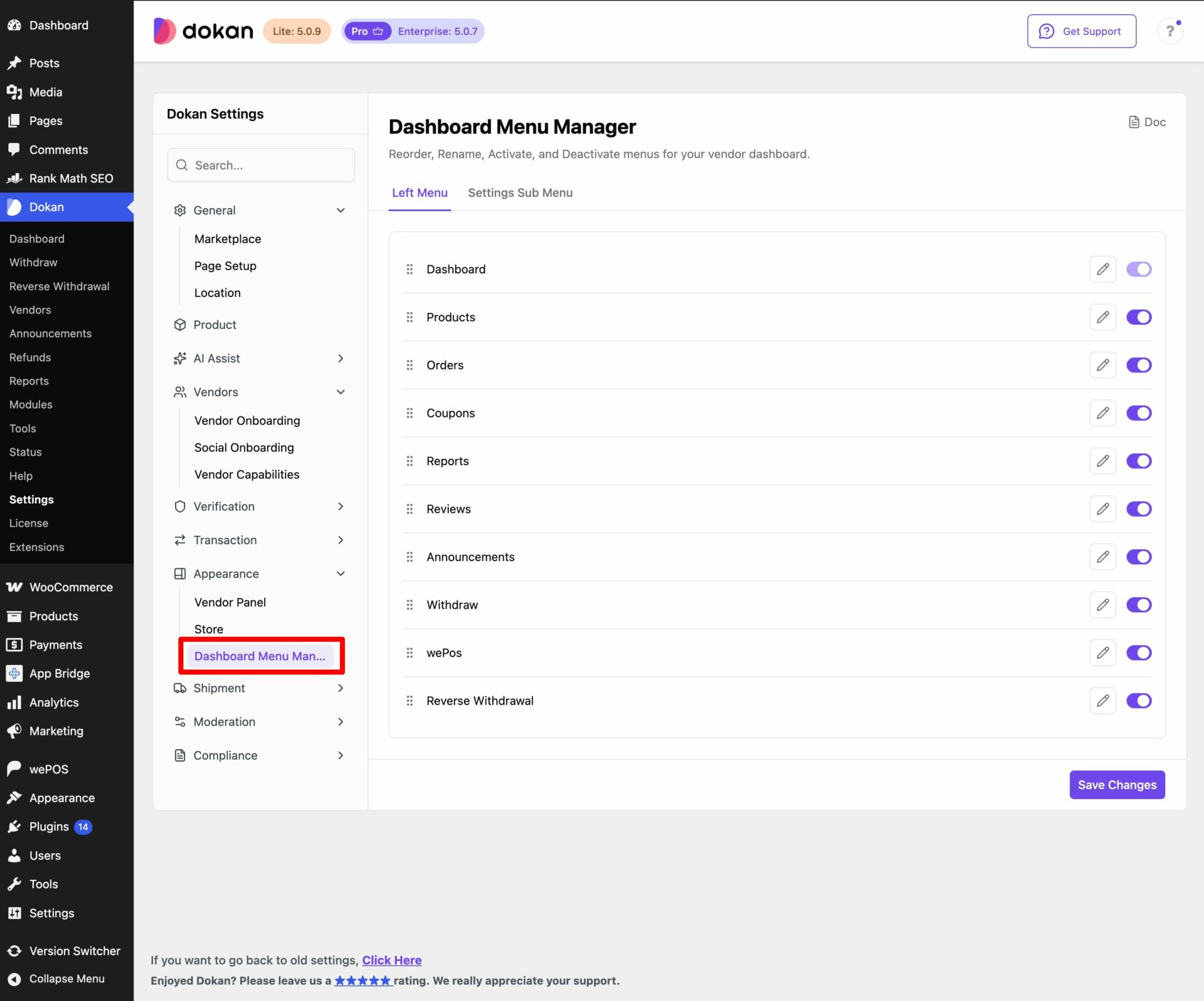The height and width of the screenshot is (1001, 1204).
Task: Click the edit pencil for the Orders row
Action: [x=1102, y=365]
